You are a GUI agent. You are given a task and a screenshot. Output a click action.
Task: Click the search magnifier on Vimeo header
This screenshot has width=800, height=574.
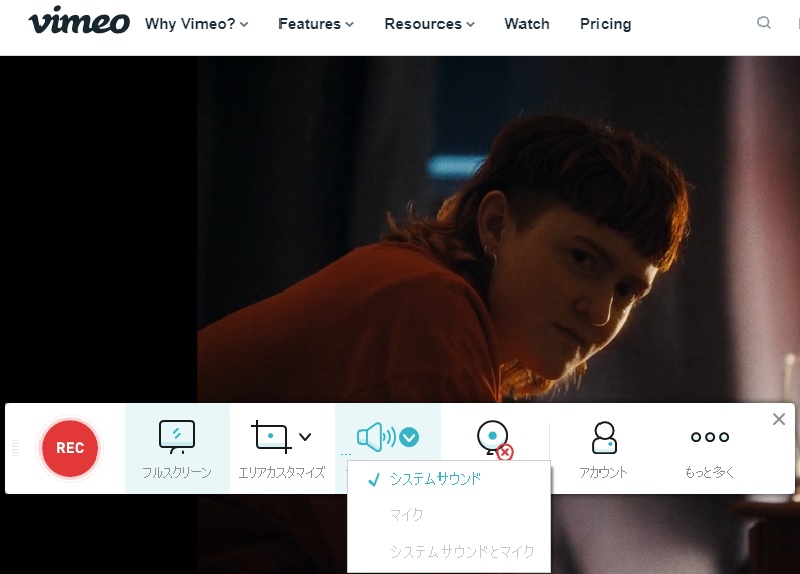[x=764, y=23]
